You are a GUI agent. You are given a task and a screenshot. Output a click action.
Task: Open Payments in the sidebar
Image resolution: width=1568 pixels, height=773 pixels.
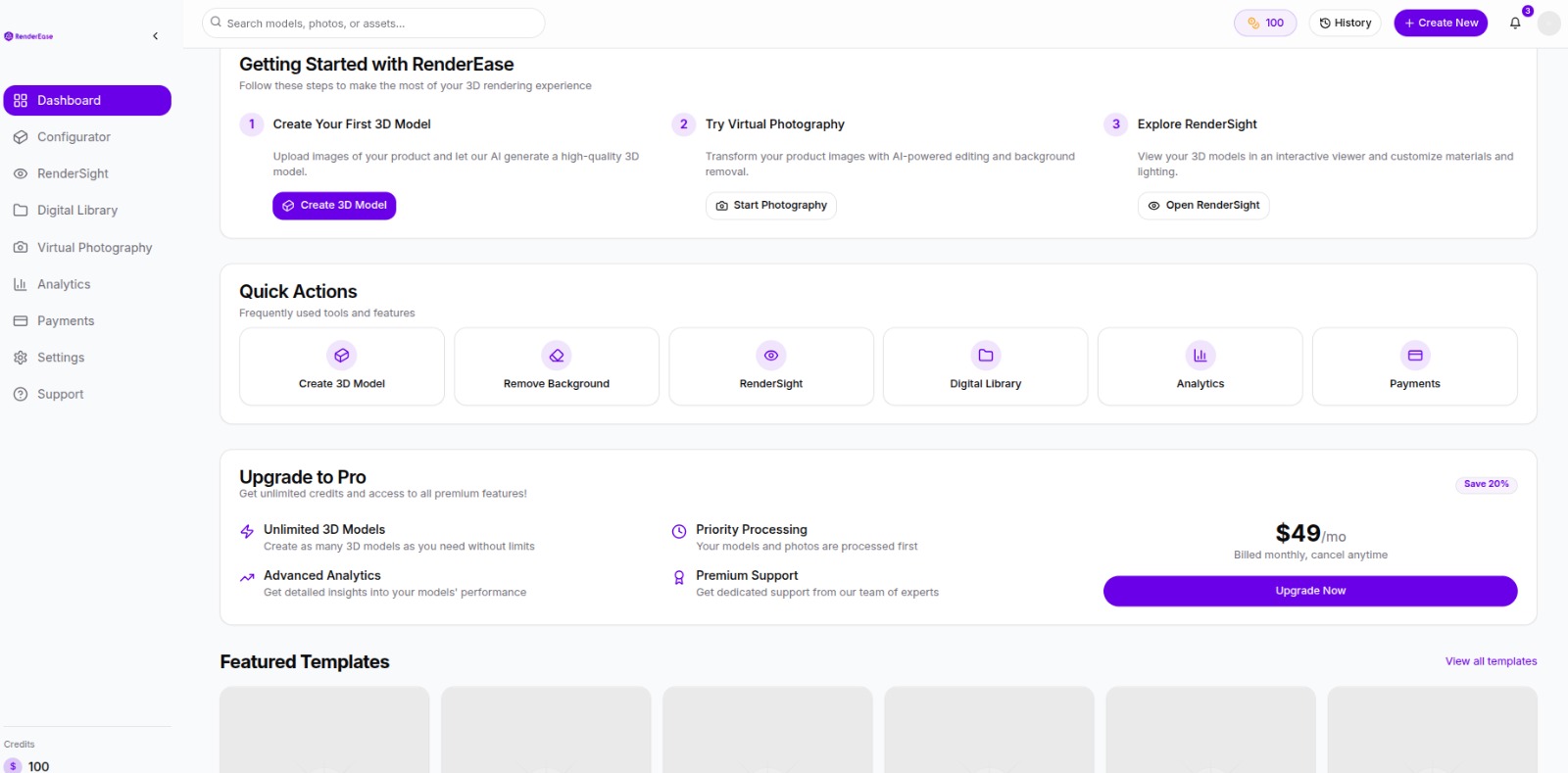(x=87, y=320)
